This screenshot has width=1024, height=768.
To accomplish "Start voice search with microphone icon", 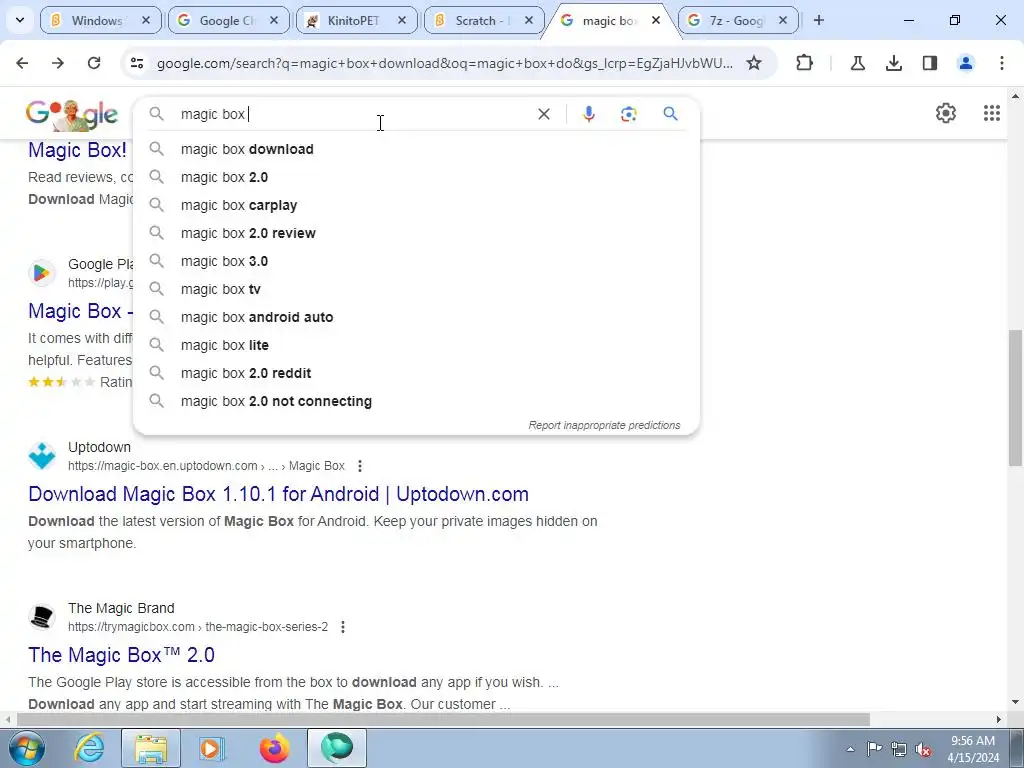I will pos(588,114).
